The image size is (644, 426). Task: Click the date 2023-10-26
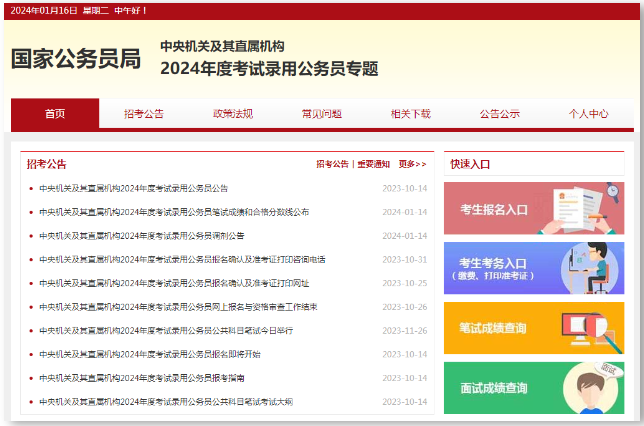pos(405,307)
